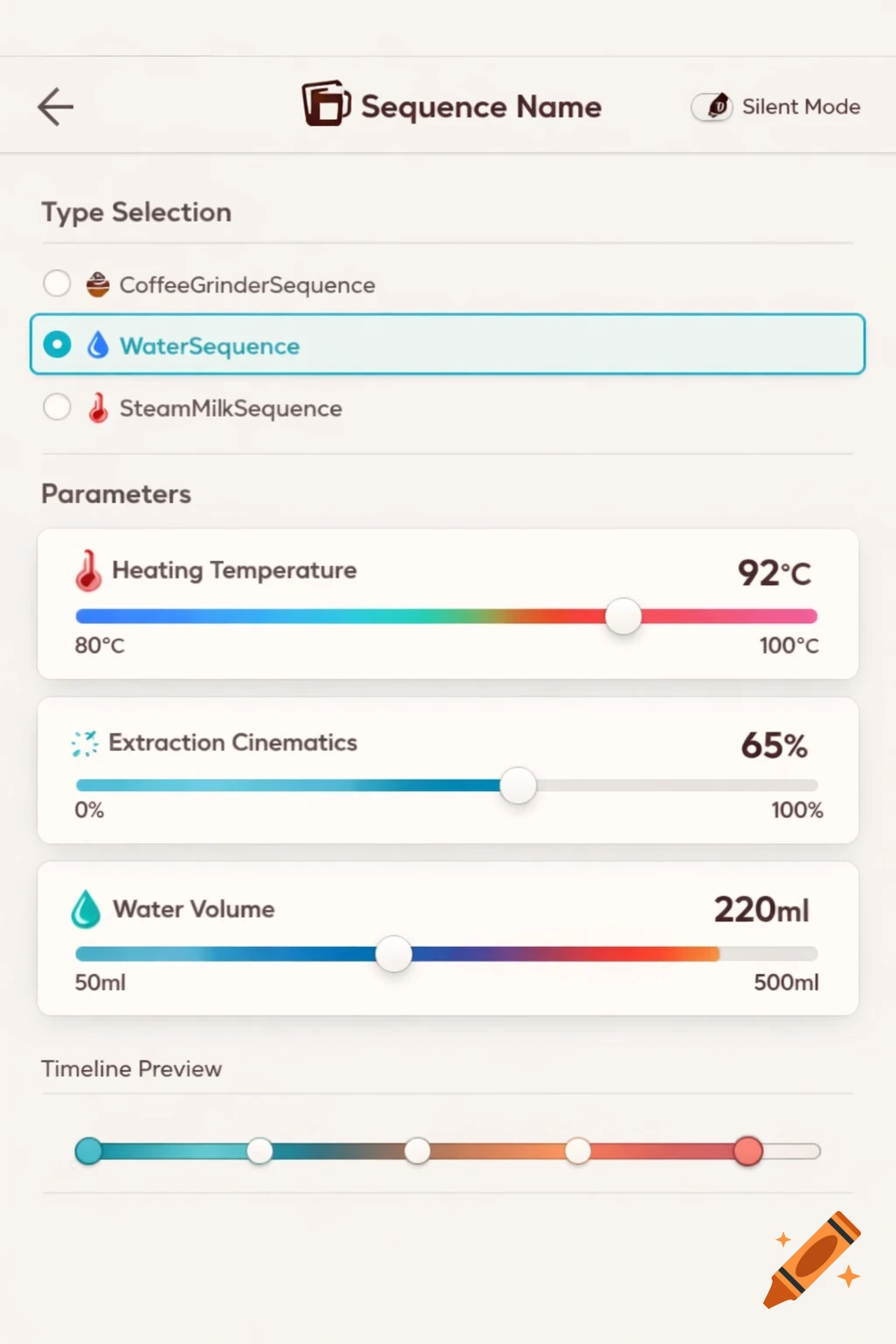Click the grinder icon beside CoffeeGrinderSequence
The width and height of the screenshot is (896, 1344).
(x=98, y=284)
